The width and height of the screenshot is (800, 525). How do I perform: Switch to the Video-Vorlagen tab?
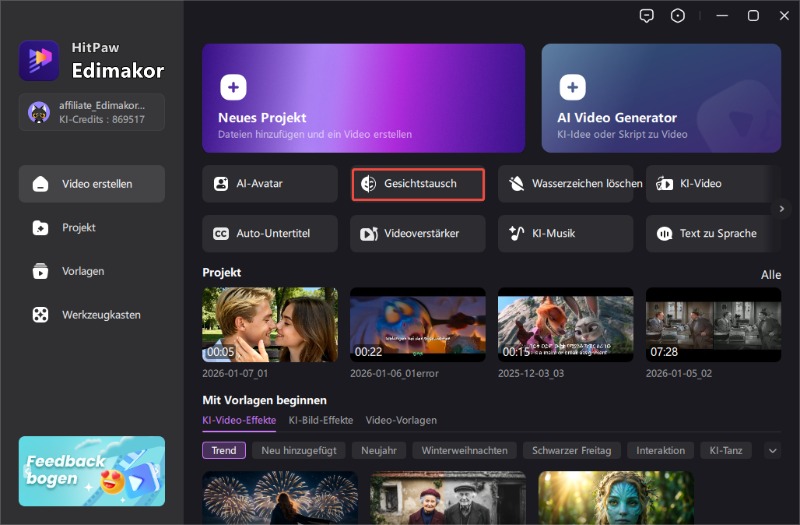point(401,420)
